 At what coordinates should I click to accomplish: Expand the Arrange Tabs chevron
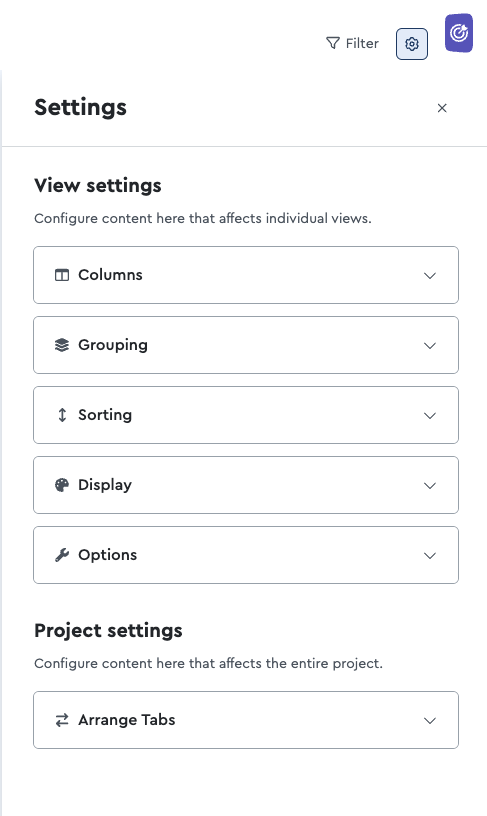pos(430,721)
